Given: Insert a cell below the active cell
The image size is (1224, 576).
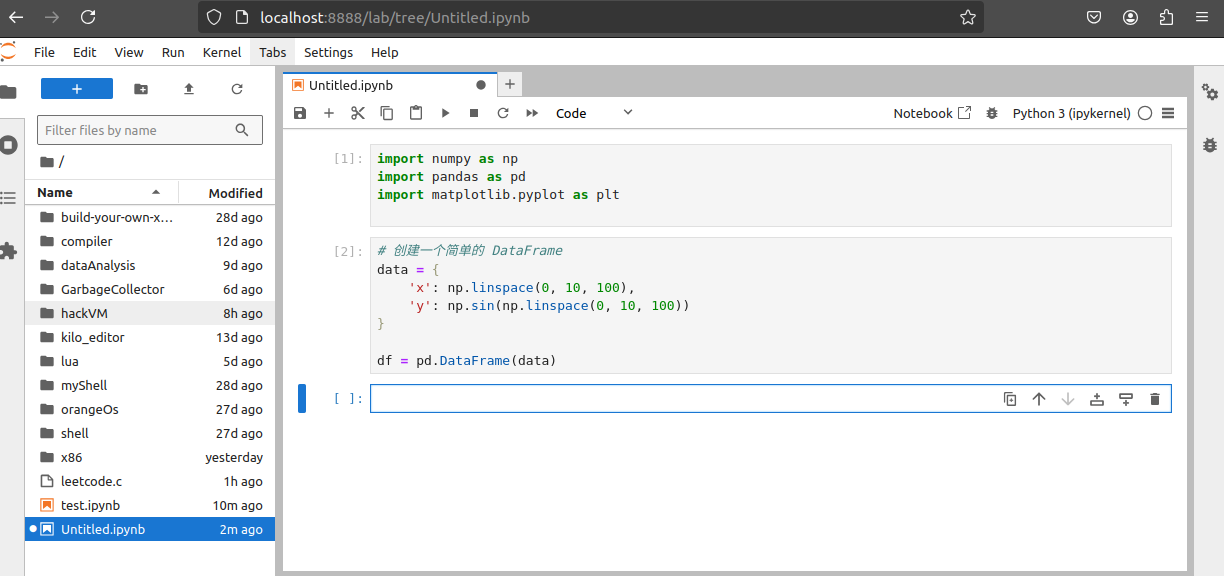Looking at the screenshot, I should point(1126,399).
